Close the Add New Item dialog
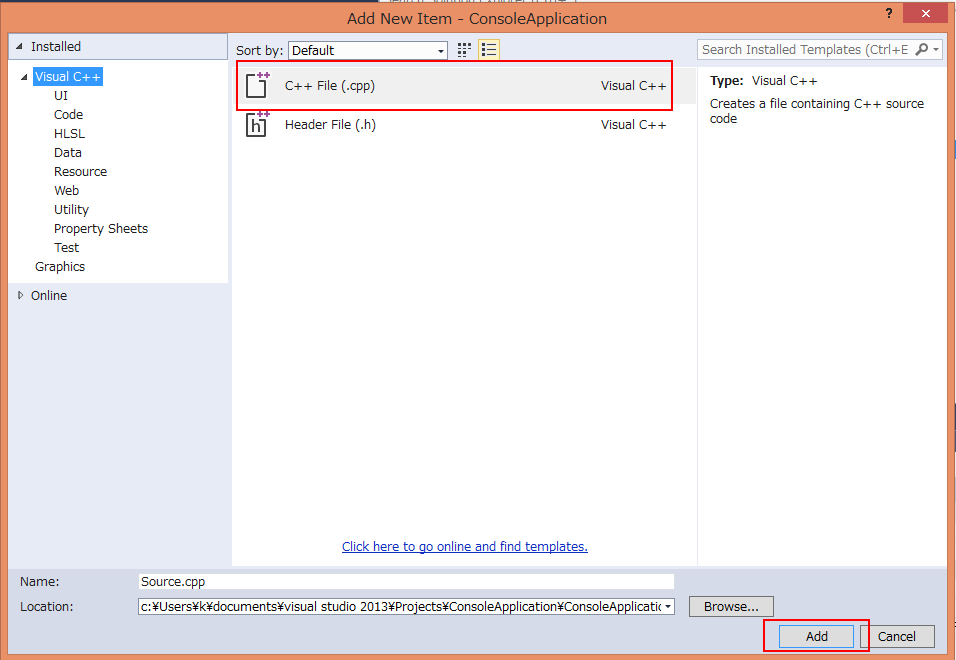The image size is (956, 660). pos(926,13)
